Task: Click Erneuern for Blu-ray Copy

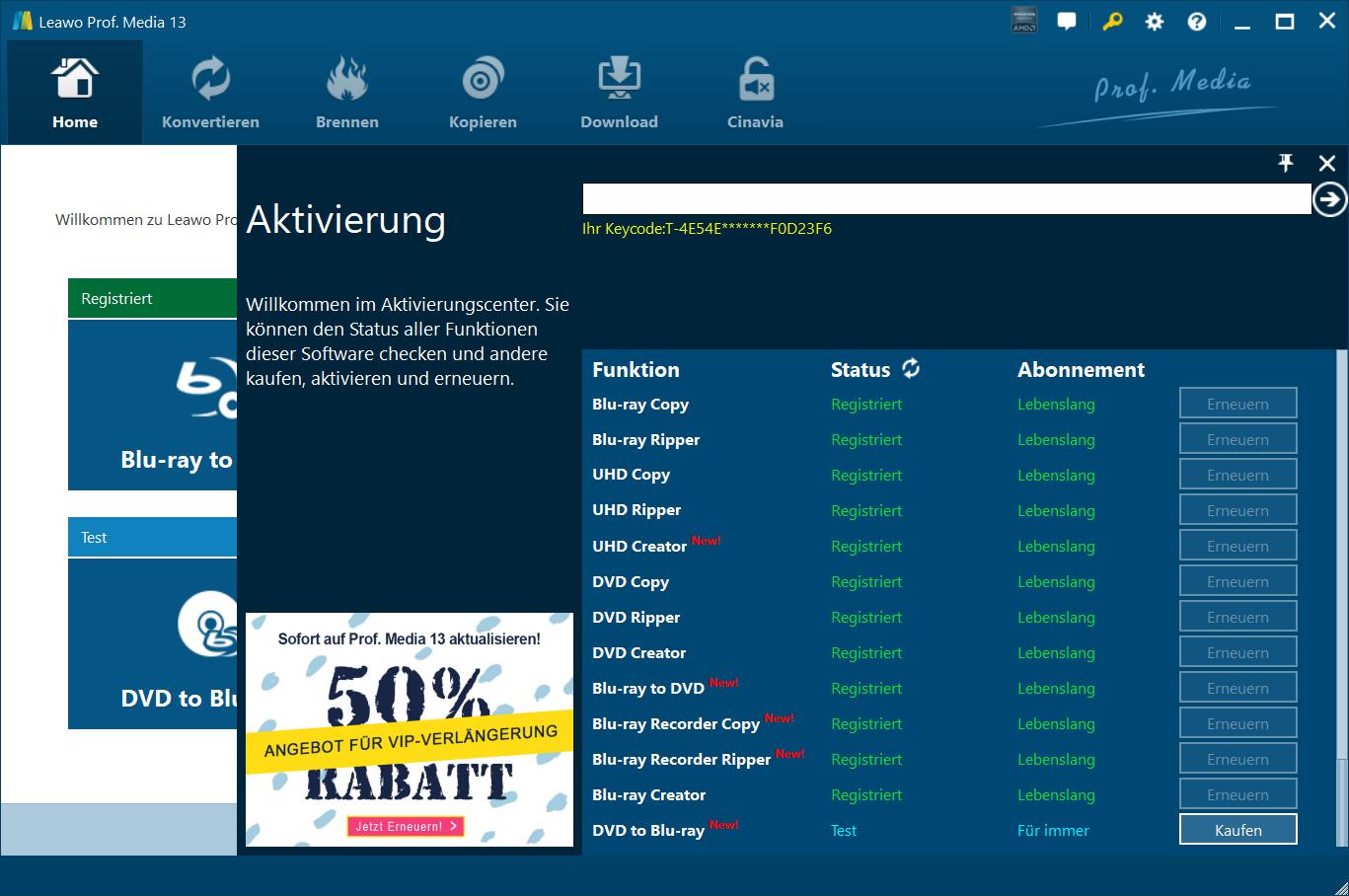Action: (x=1237, y=404)
